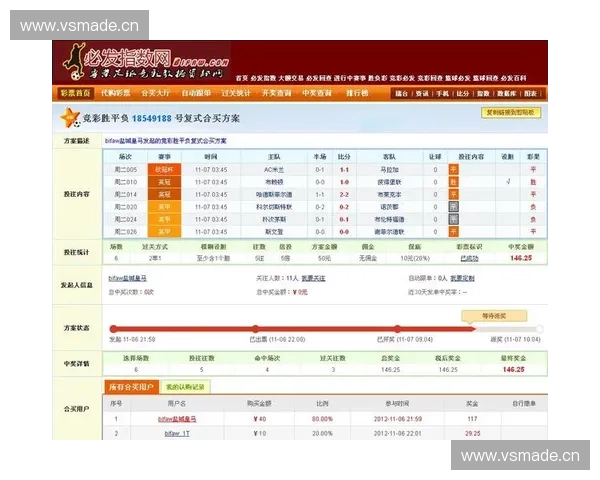Click the 英甲 league tag in row 周二026
Image resolution: width=600 pixels, height=480 pixels.
165,232
